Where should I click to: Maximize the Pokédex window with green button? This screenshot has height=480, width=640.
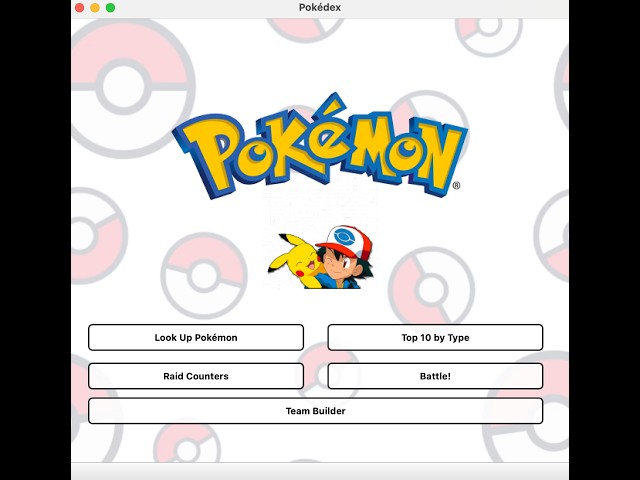tap(110, 8)
